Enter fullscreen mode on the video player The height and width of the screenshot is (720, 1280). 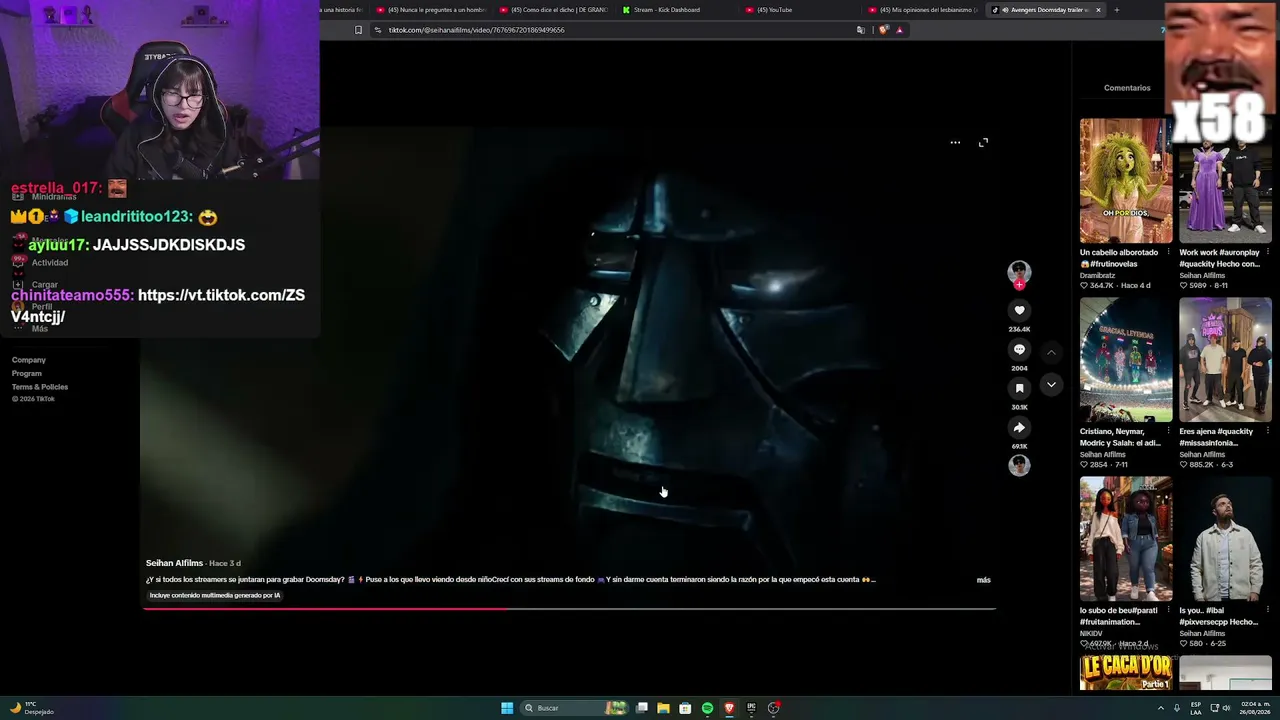pyautogui.click(x=983, y=143)
